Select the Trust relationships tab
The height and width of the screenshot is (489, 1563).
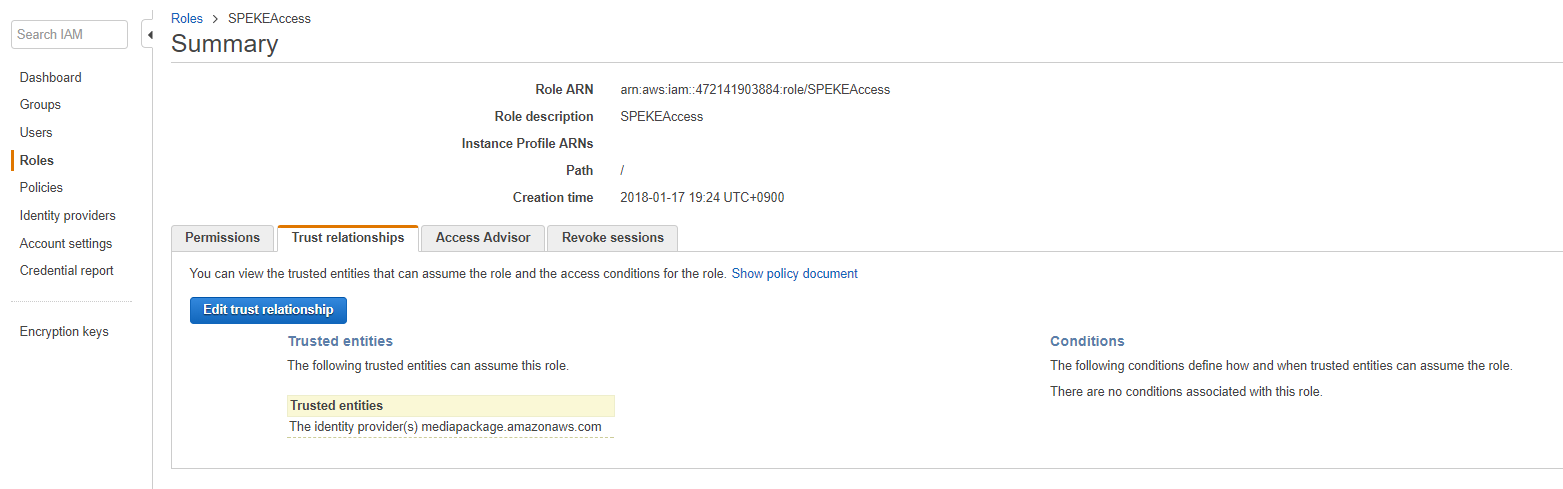point(348,238)
